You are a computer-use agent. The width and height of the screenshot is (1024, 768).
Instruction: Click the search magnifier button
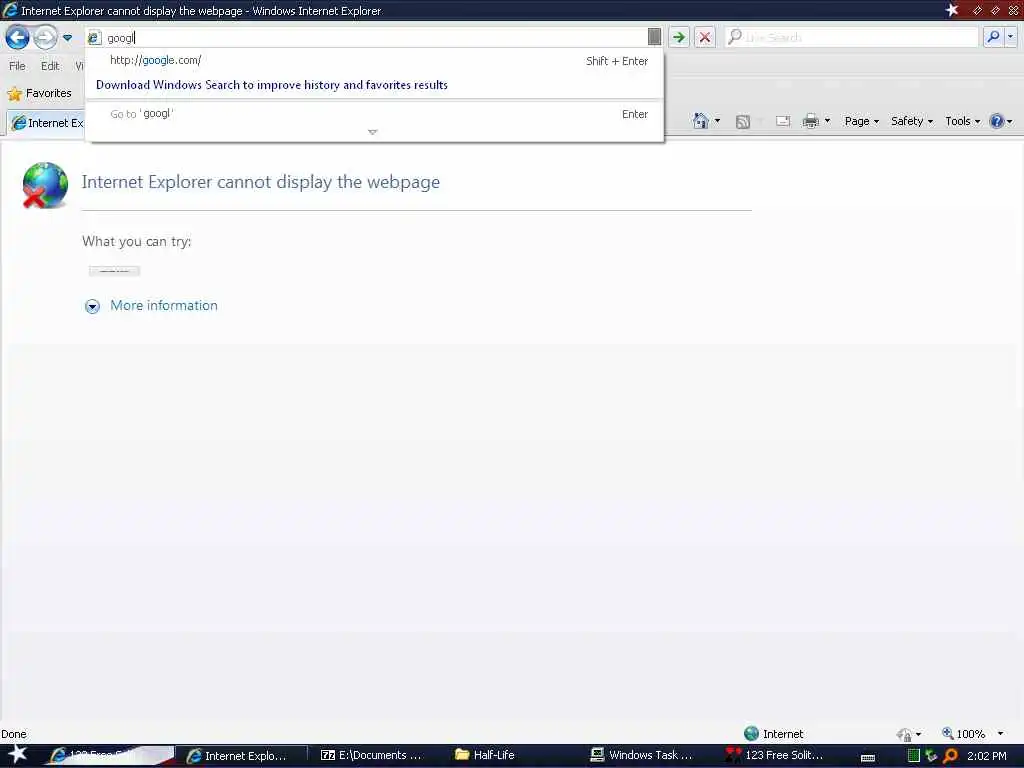(993, 37)
